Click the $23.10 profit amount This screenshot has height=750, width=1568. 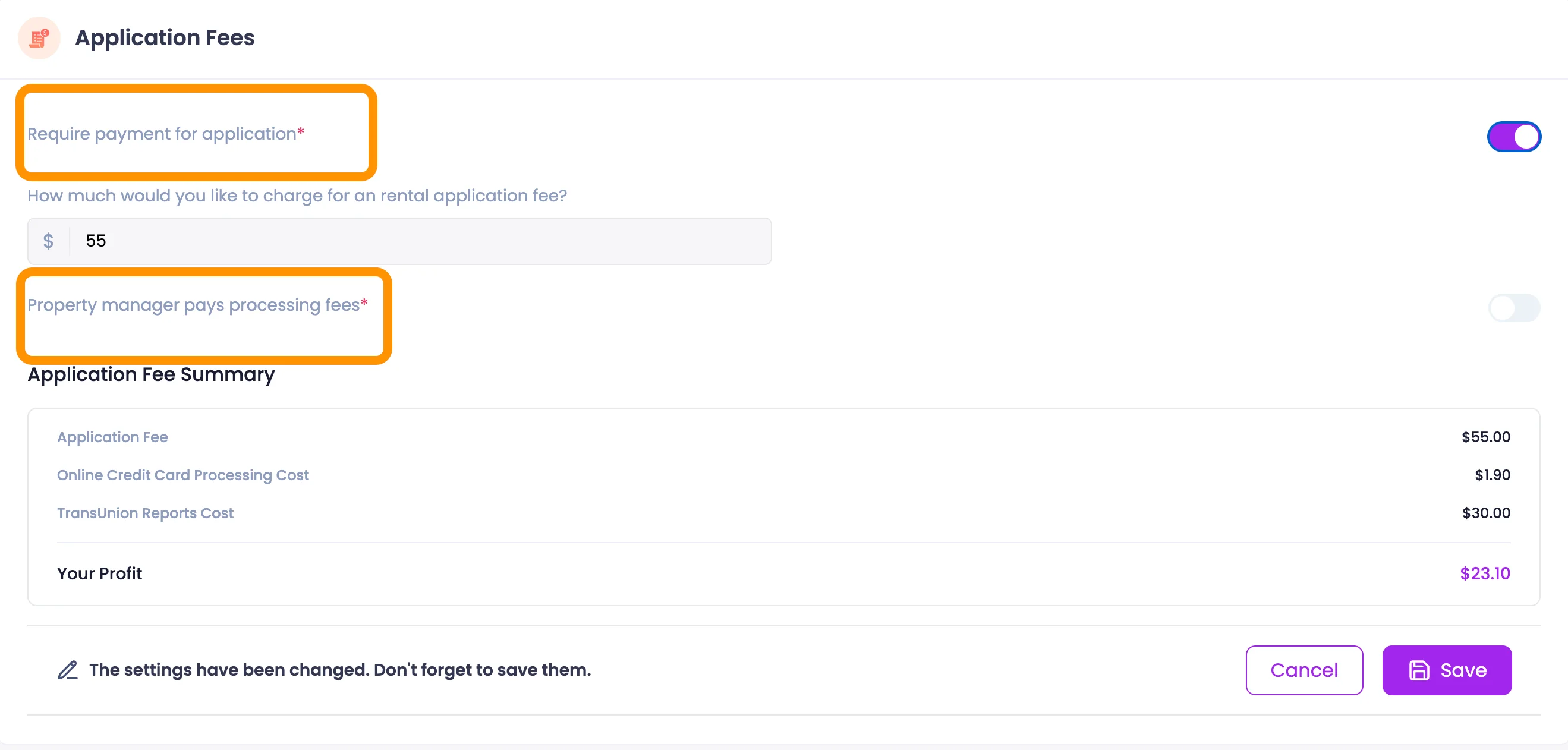1485,573
